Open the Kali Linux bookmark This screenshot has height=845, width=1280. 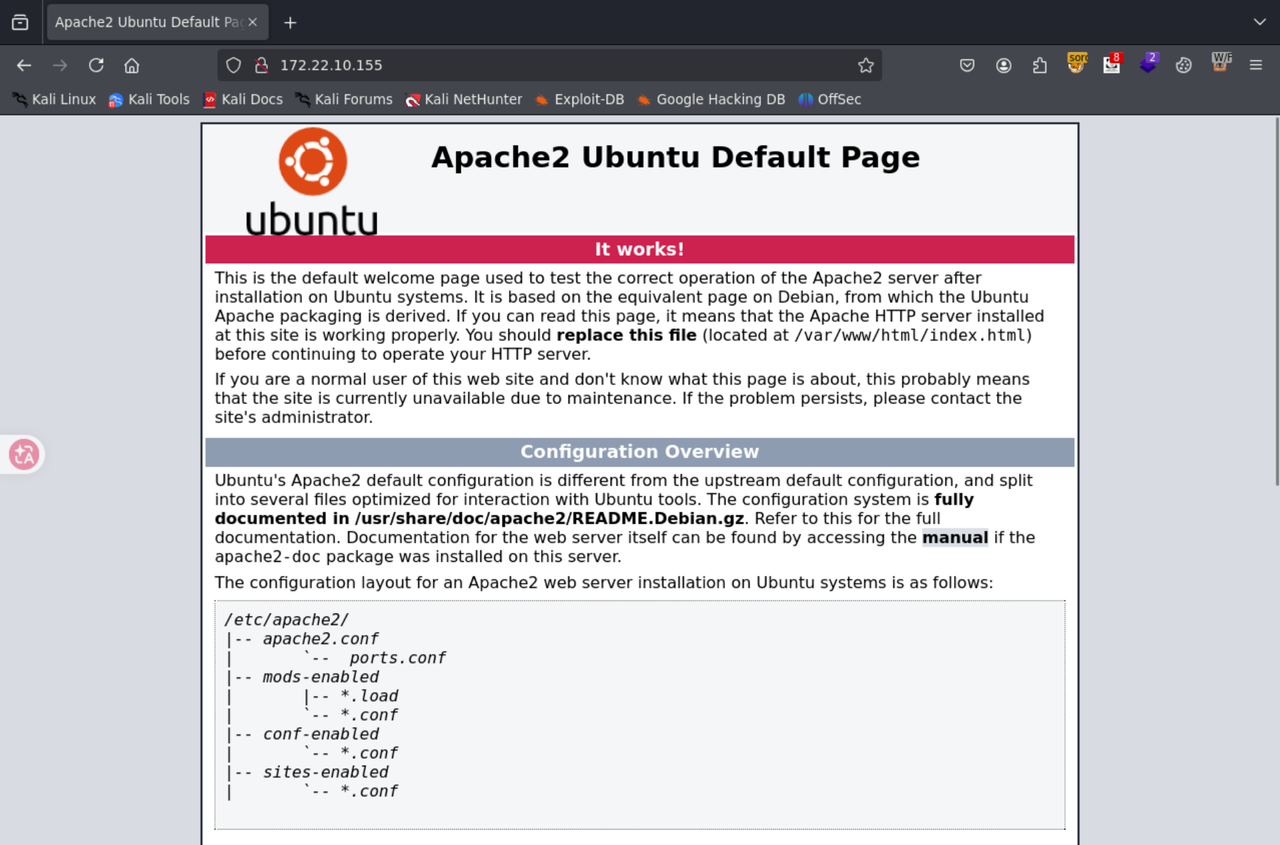tap(54, 99)
